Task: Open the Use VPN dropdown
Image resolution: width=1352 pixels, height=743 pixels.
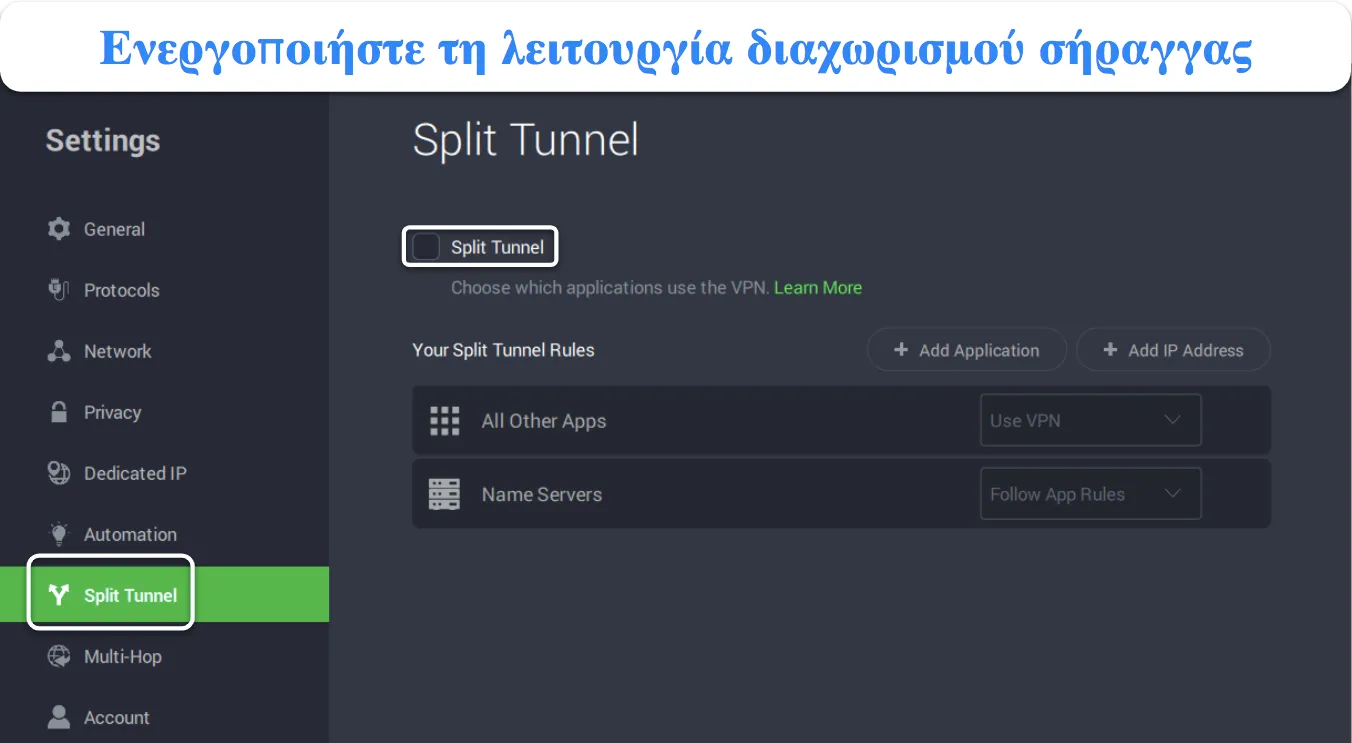Action: pyautogui.click(x=1090, y=420)
